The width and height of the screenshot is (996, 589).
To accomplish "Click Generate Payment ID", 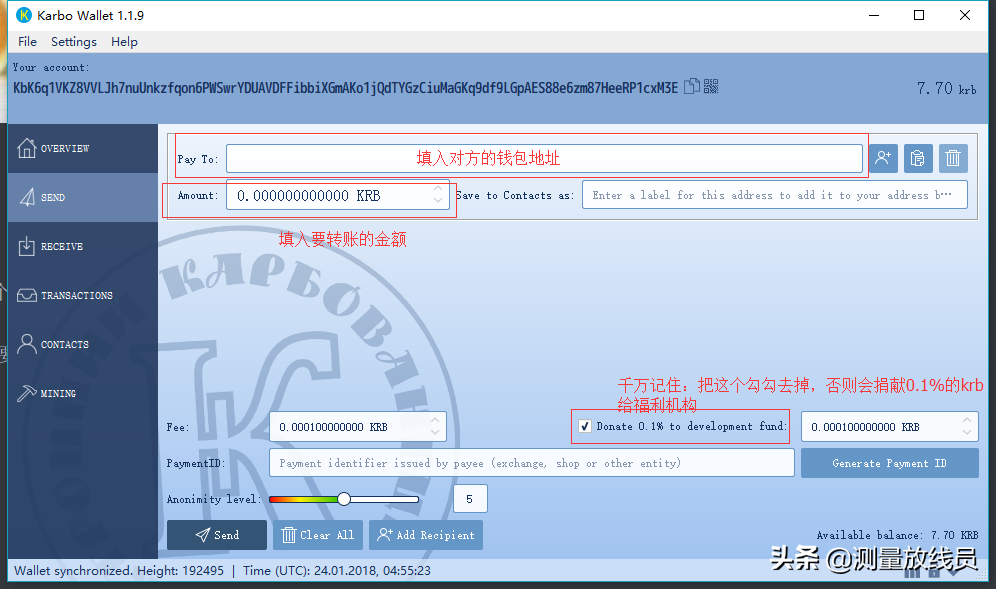I will pyautogui.click(x=889, y=463).
